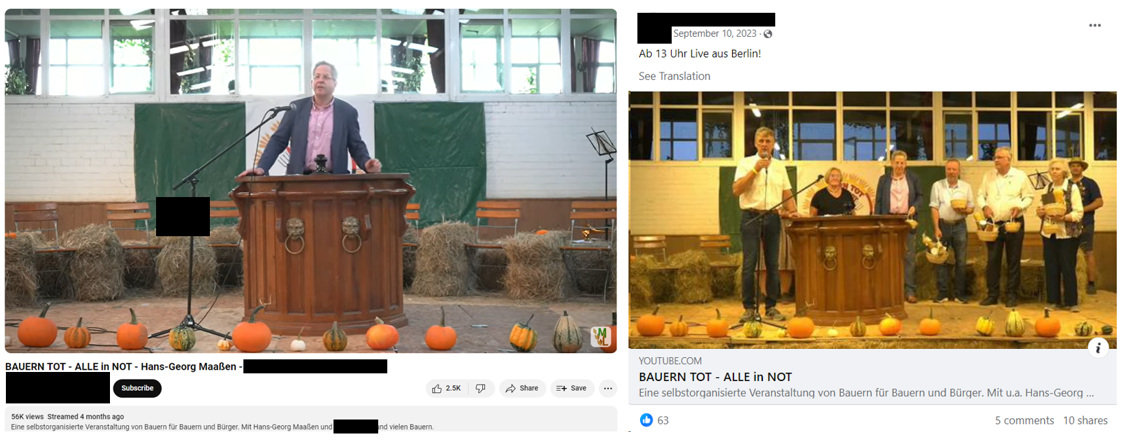Screen dimensions: 1125x443
Task: See Translation of the post
Action: pyautogui.click(x=674, y=76)
